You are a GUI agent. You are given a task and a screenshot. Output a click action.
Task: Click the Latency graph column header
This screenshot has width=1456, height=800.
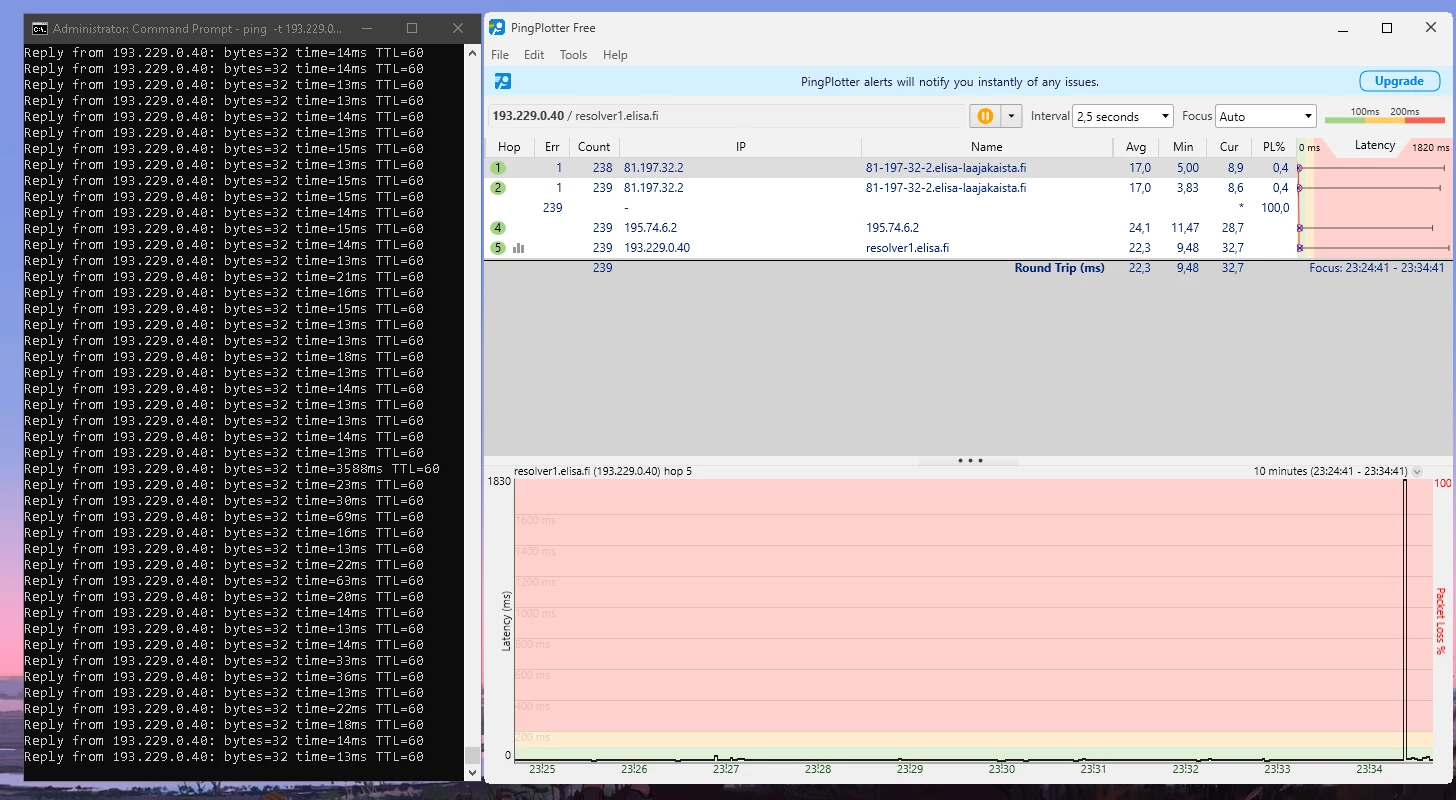tap(1375, 146)
